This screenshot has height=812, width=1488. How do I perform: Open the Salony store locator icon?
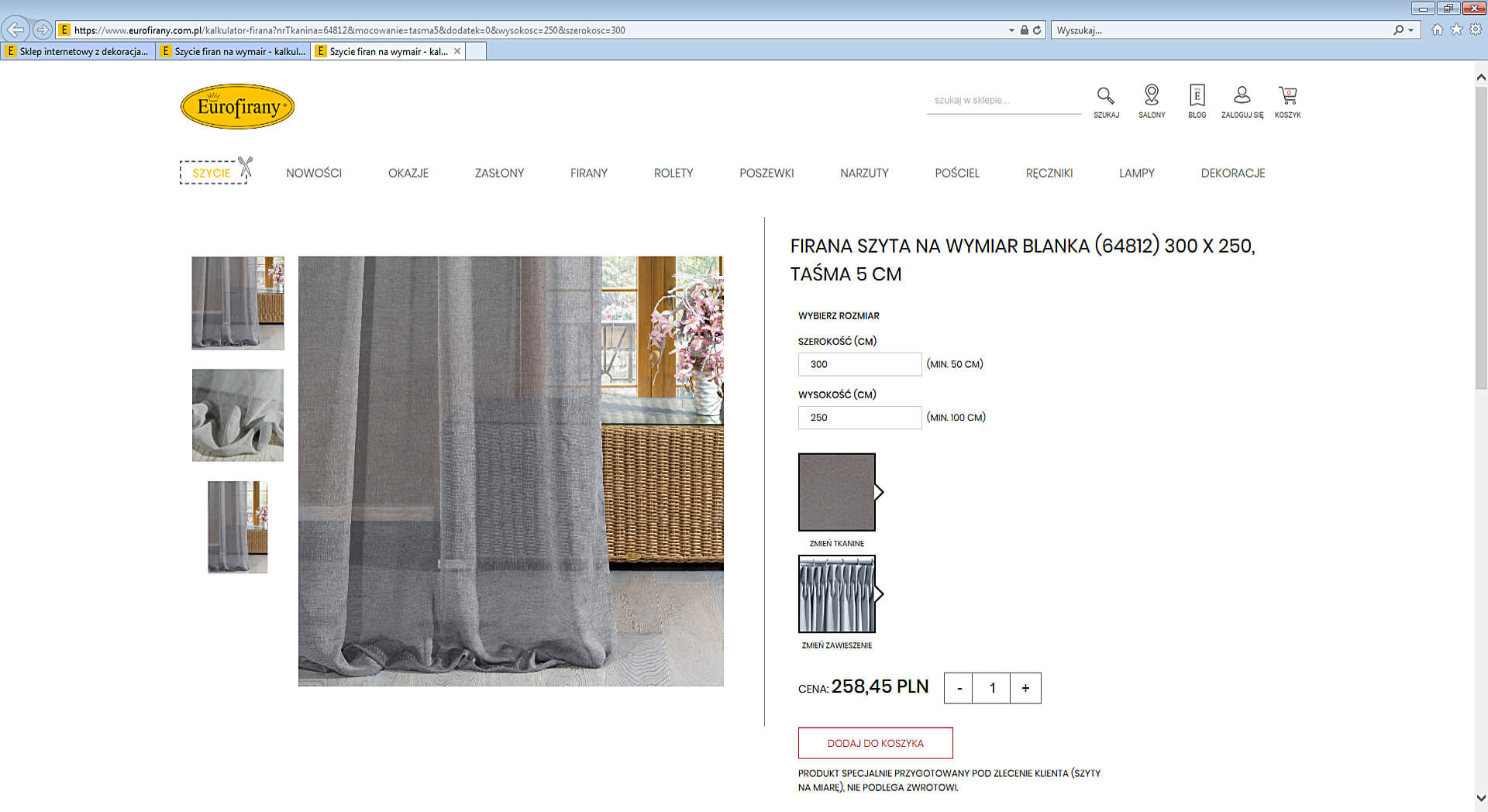(x=1152, y=95)
